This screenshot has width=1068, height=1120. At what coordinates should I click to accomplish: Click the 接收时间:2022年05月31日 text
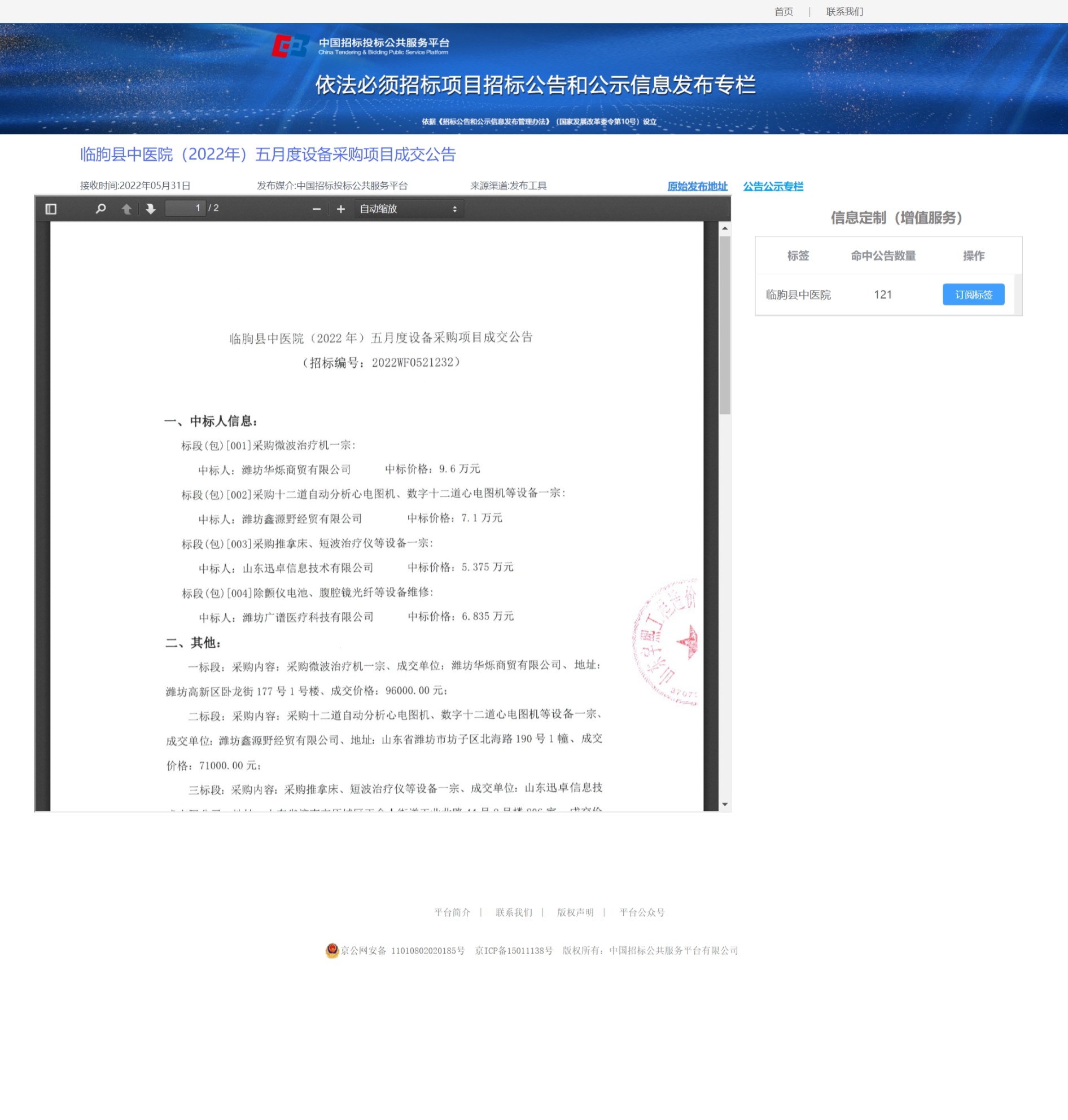click(135, 186)
